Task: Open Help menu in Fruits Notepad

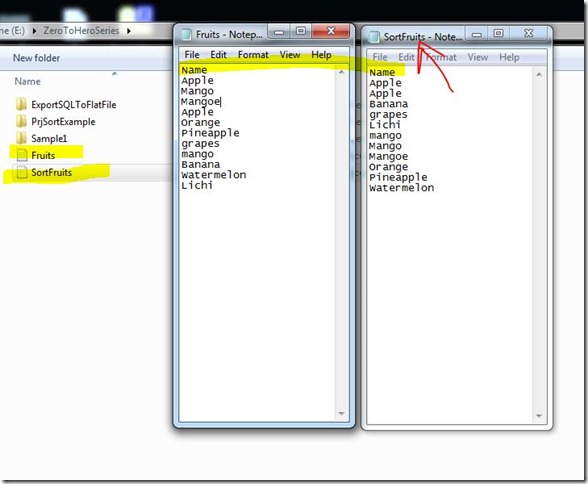Action: (321, 55)
